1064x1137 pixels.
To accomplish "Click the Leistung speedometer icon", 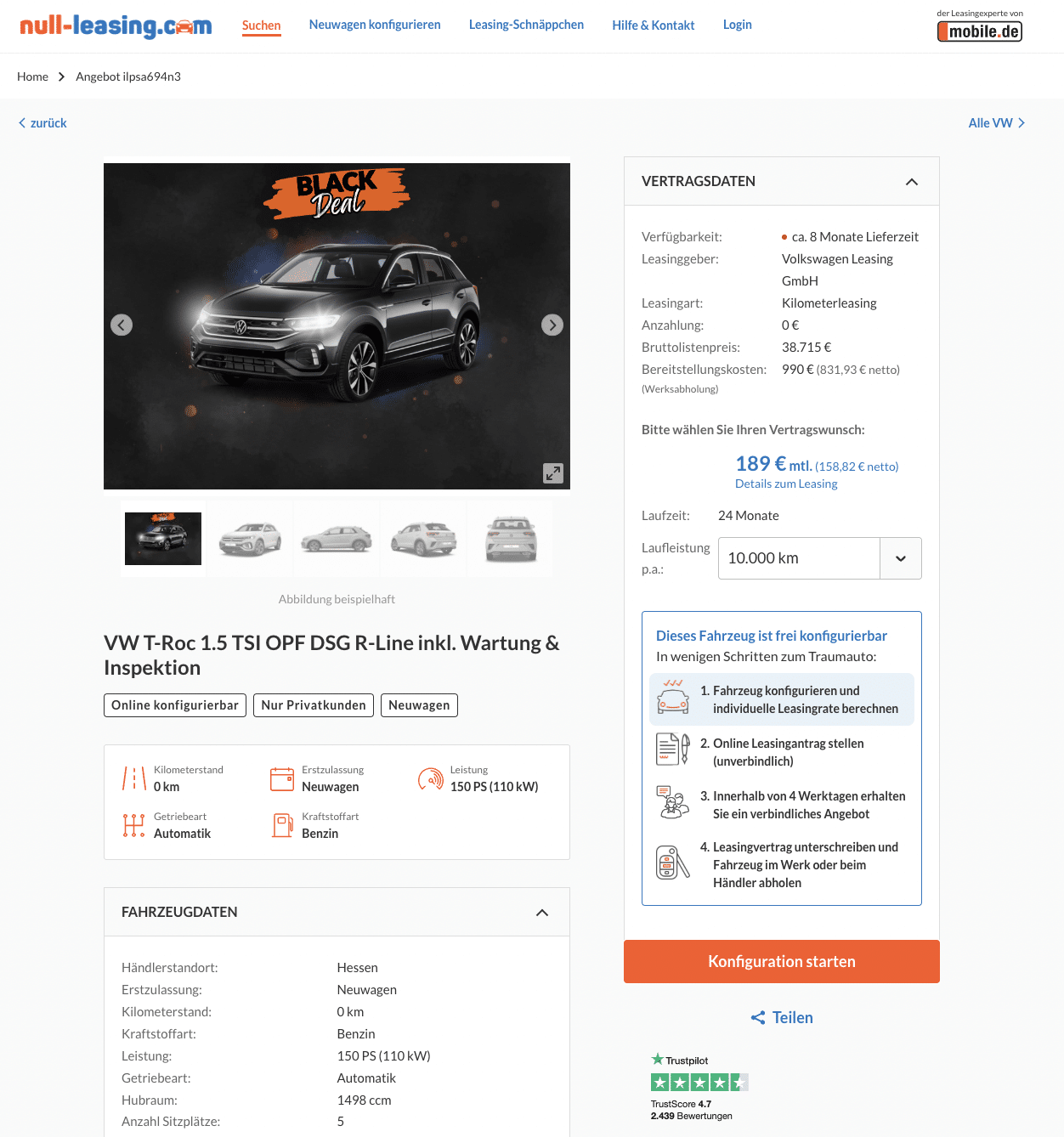I will (430, 778).
